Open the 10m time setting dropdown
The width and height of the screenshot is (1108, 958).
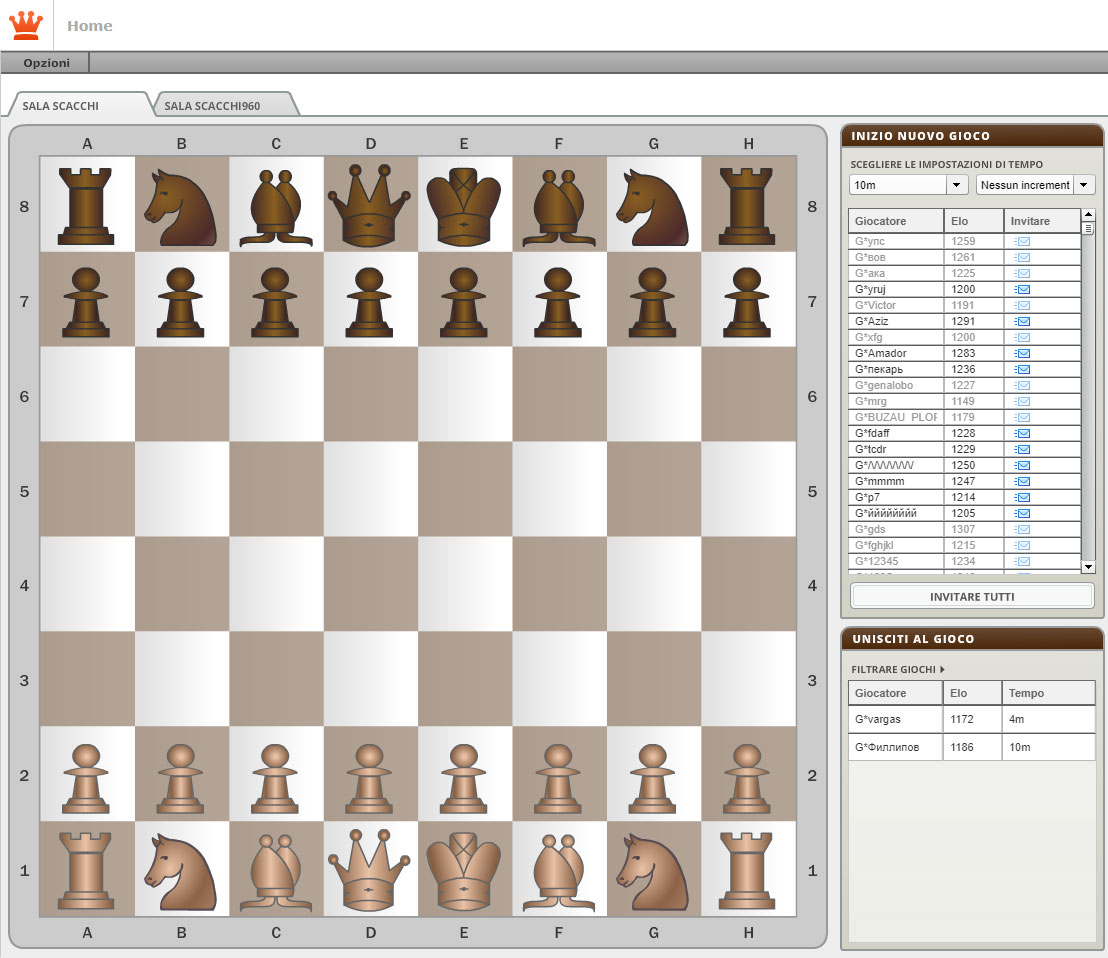click(908, 185)
